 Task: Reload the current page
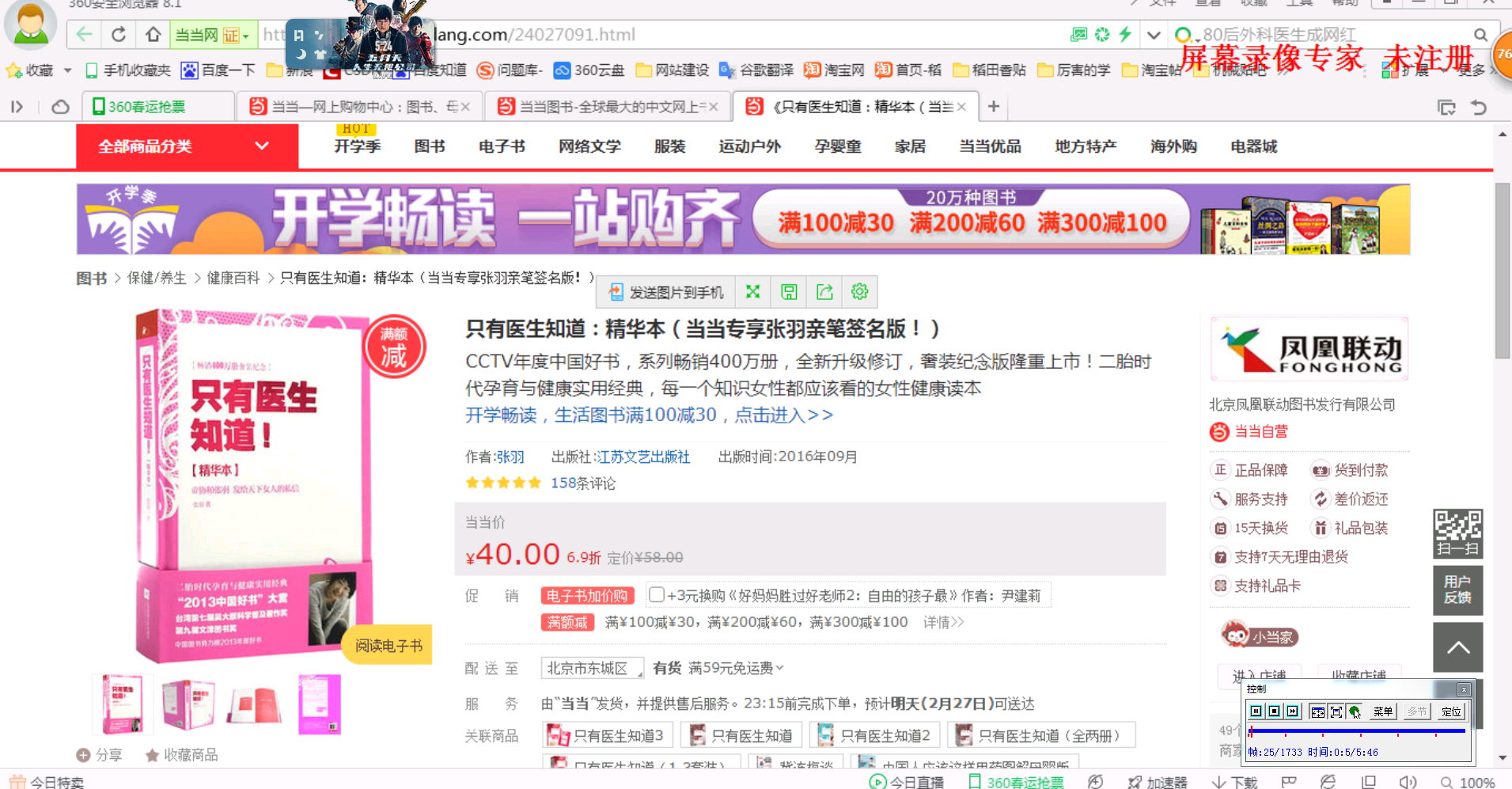[119, 35]
